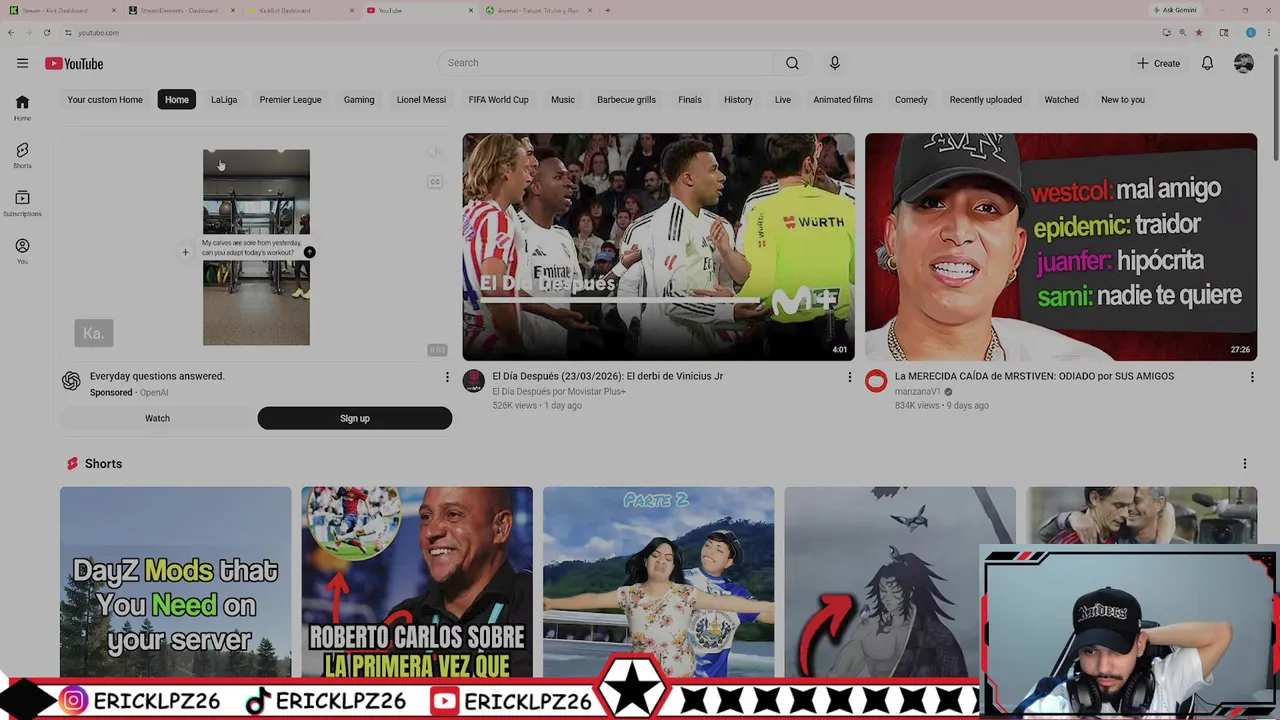Select the History filter chip
Image resolution: width=1280 pixels, height=720 pixels.
(x=738, y=100)
